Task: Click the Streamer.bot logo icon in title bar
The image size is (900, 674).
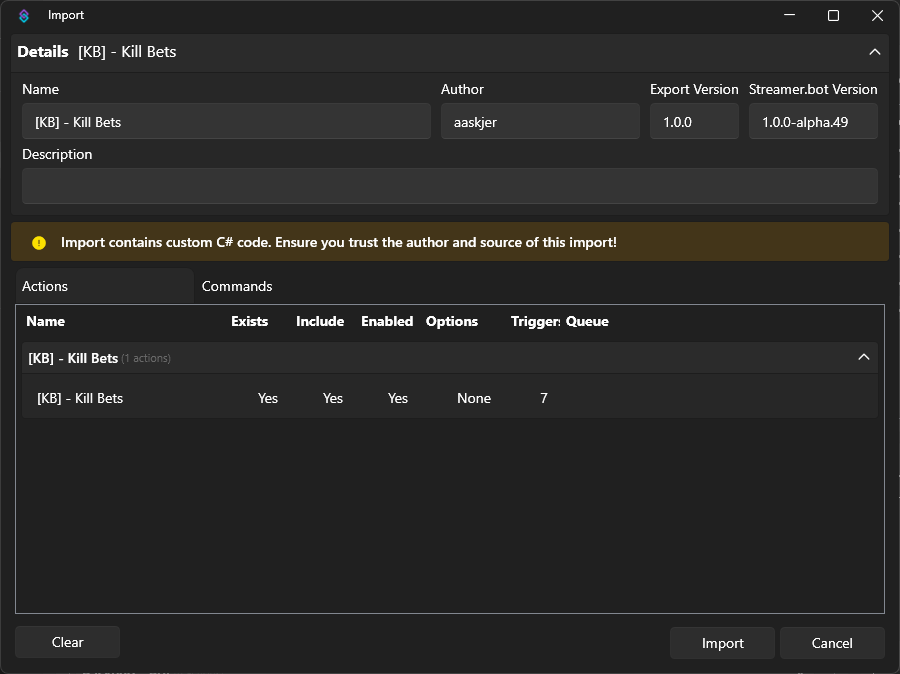Action: point(24,16)
